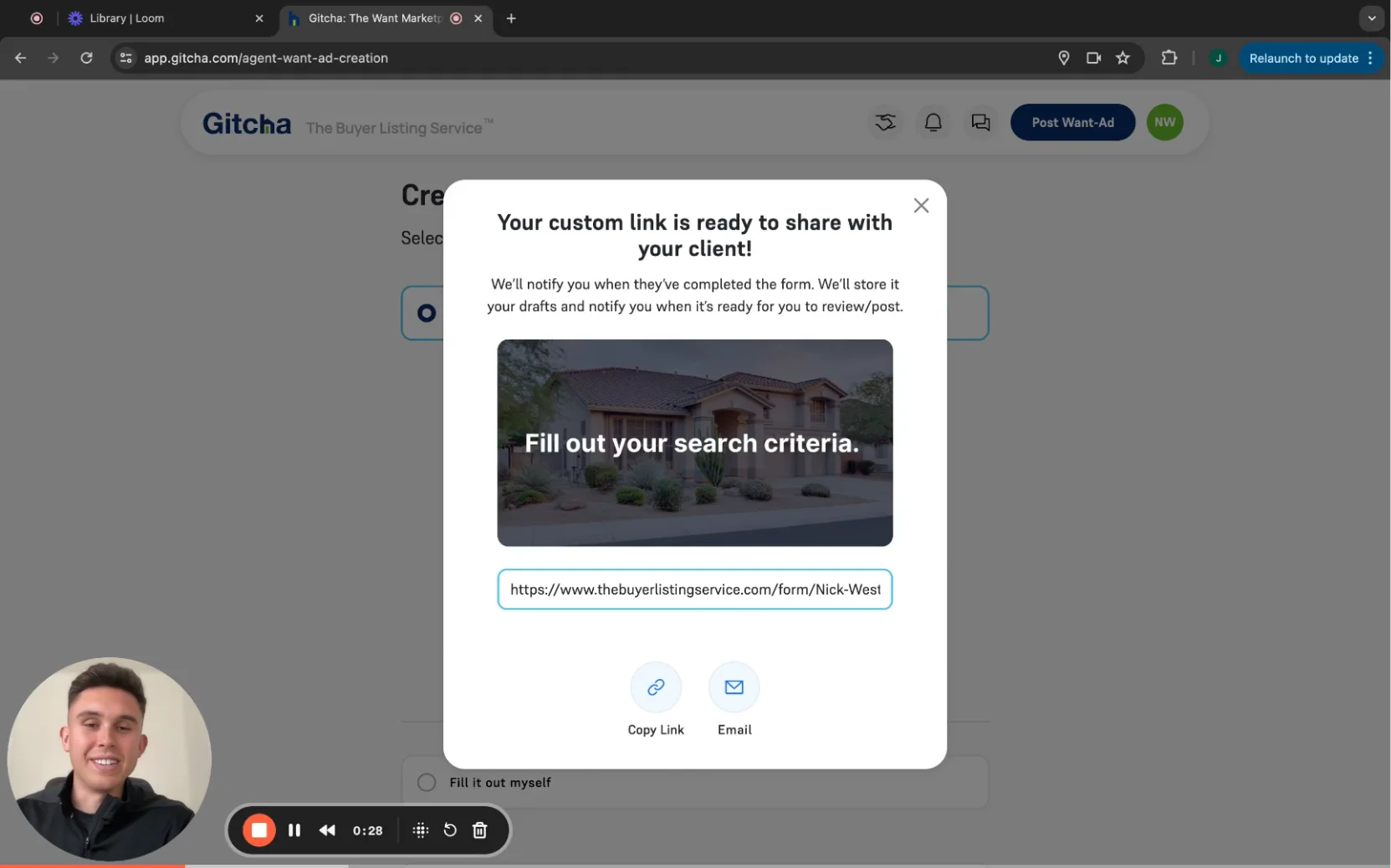Select the first highlighted radio option behind dialog

(427, 313)
